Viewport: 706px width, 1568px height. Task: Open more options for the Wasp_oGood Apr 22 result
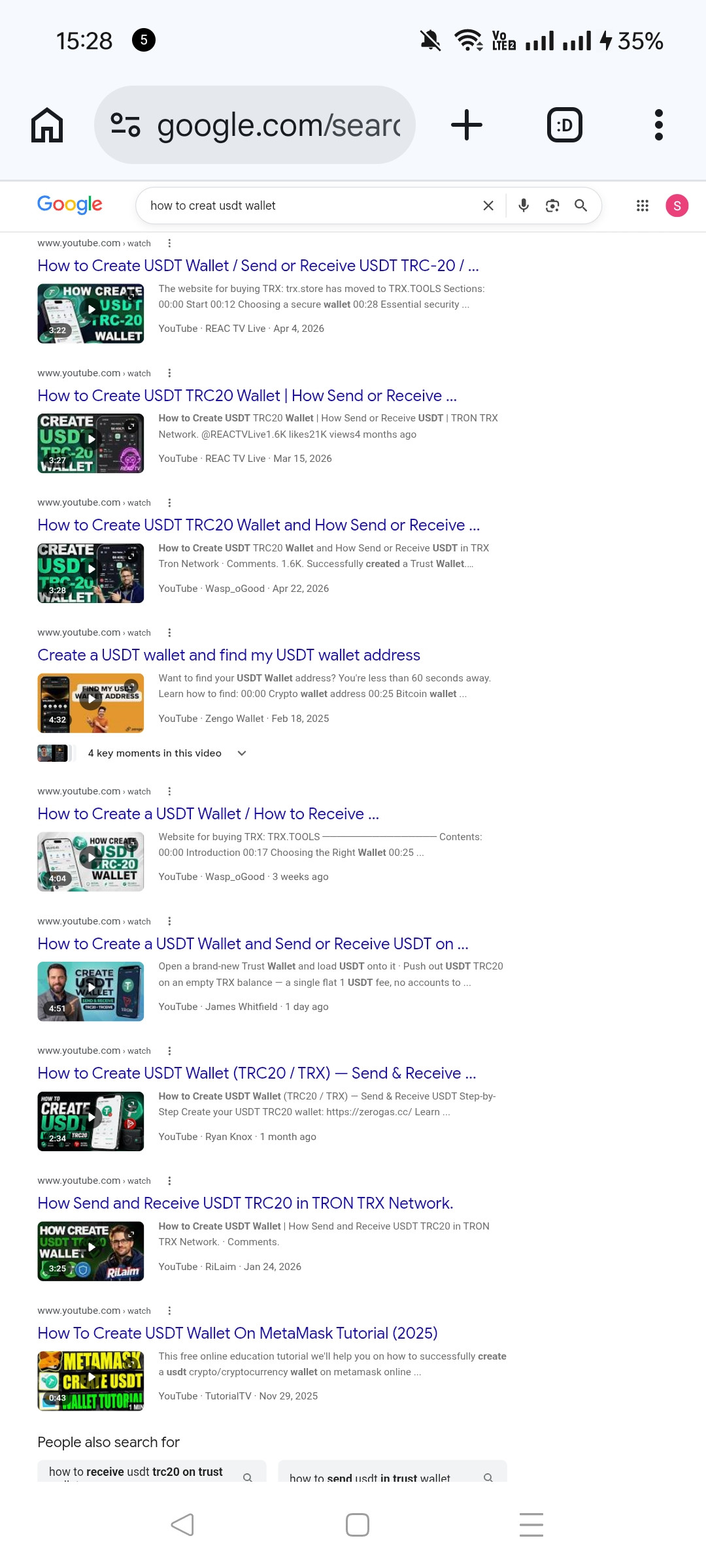169,502
